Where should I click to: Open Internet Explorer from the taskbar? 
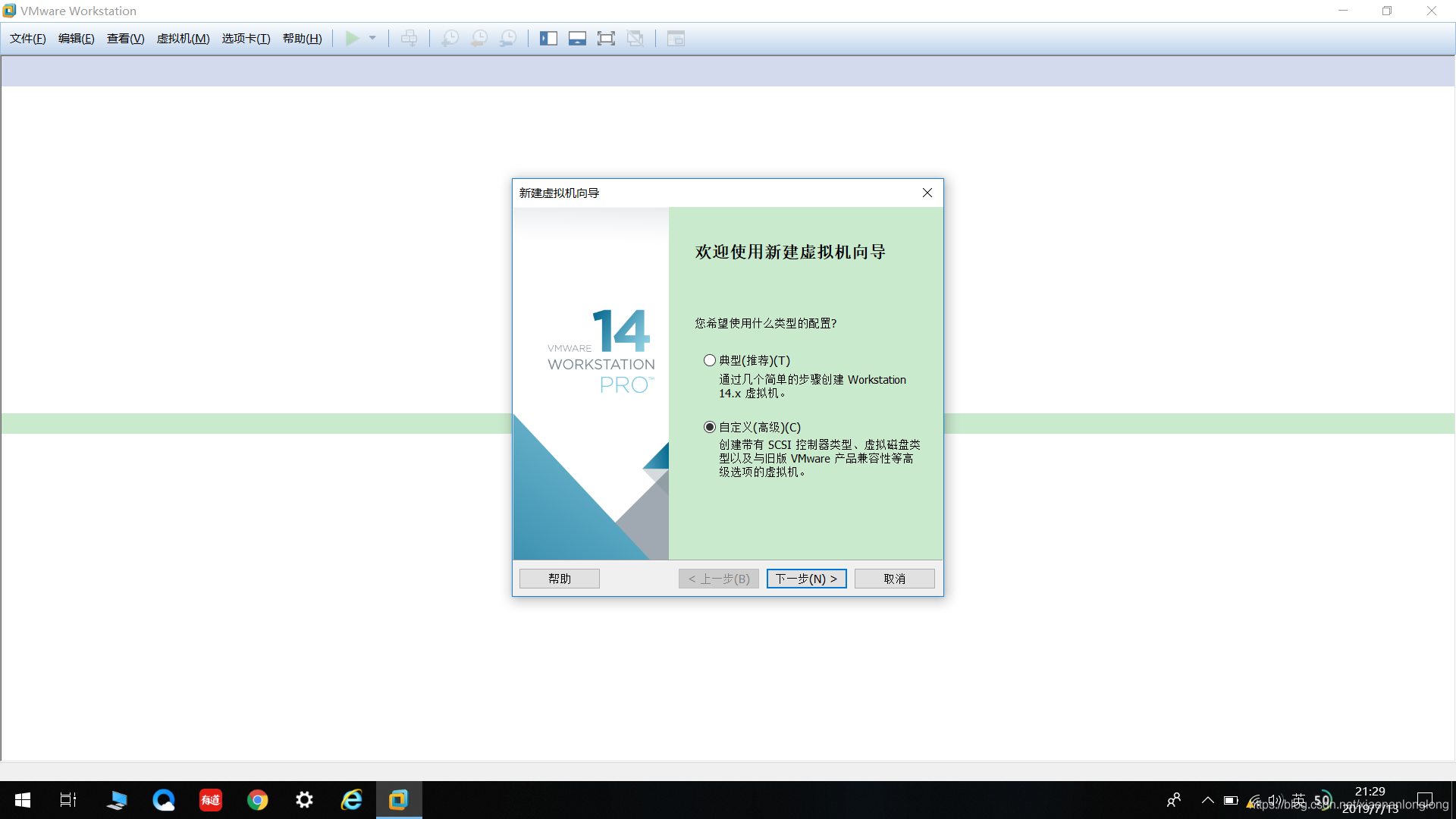pos(352,800)
